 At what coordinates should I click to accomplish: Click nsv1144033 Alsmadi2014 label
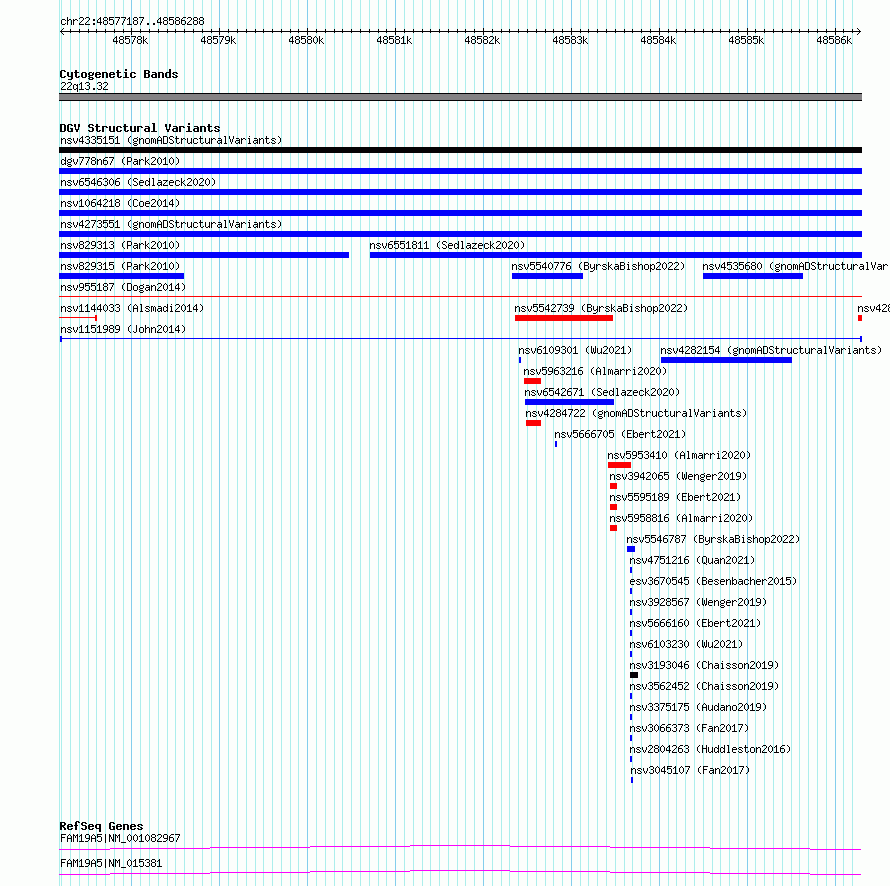click(132, 308)
